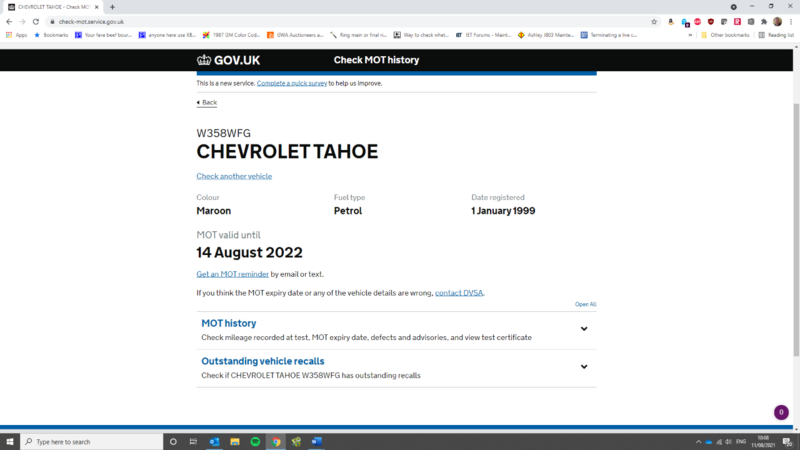Click the Back link on the page
Viewport: 800px width, 450px height.
click(207, 103)
